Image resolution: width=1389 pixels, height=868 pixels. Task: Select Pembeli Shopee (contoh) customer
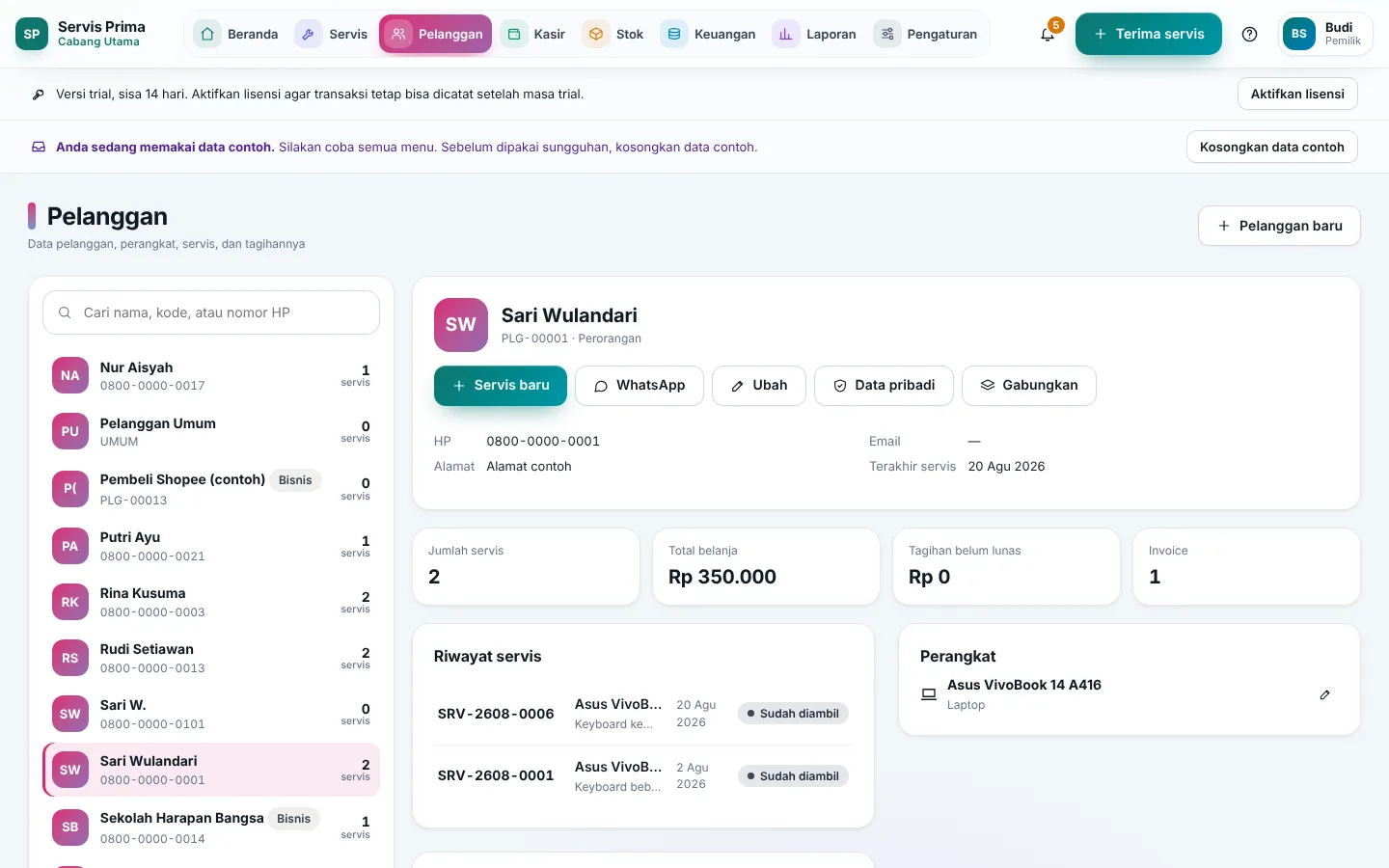[211, 488]
